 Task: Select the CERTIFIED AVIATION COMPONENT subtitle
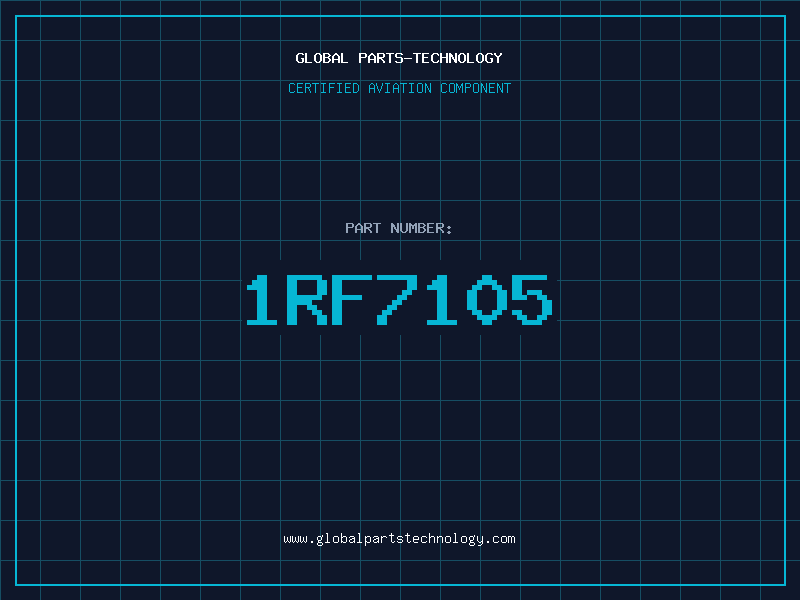point(399,88)
